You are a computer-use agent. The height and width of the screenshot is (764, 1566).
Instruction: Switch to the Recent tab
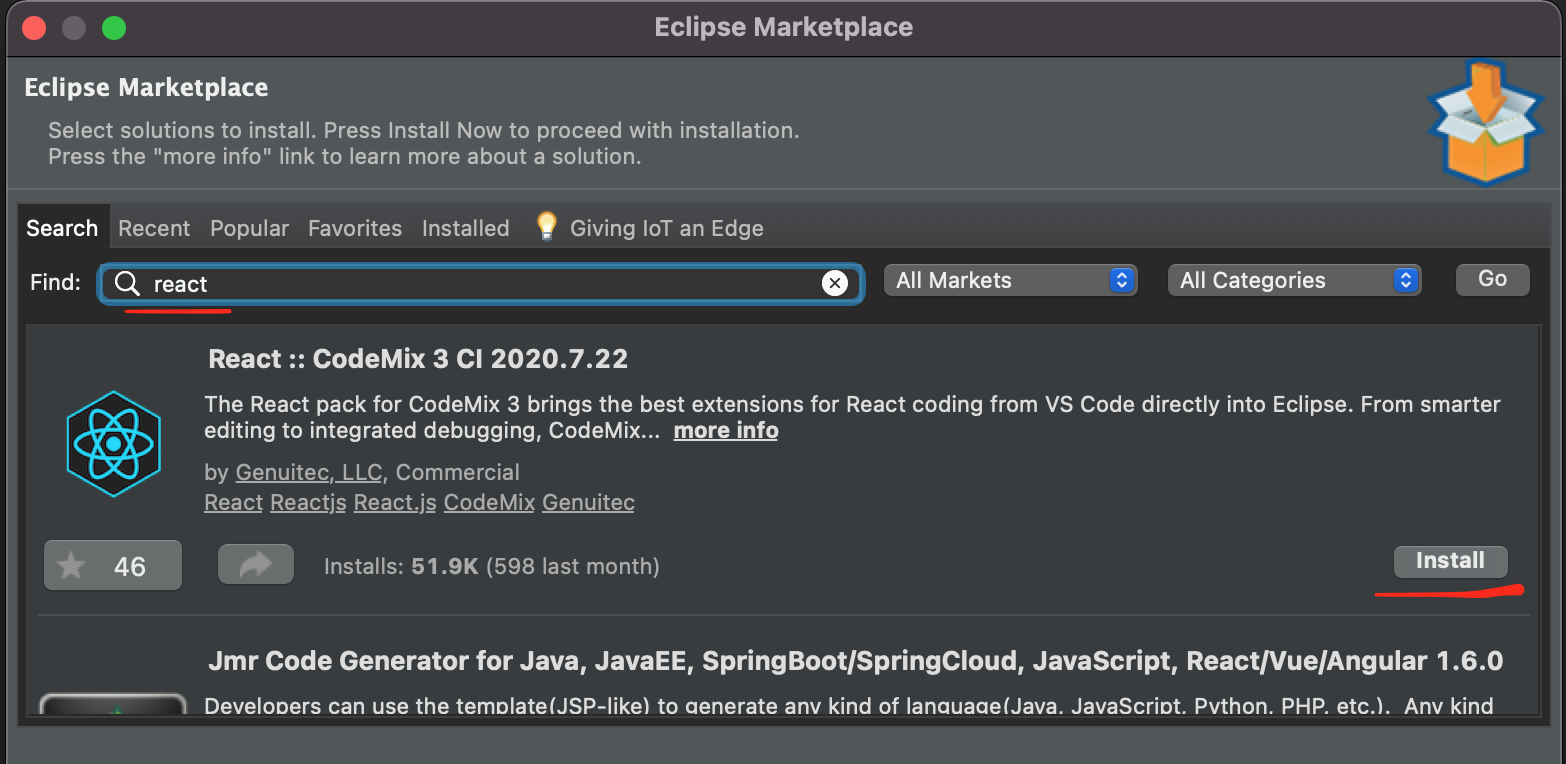point(154,228)
